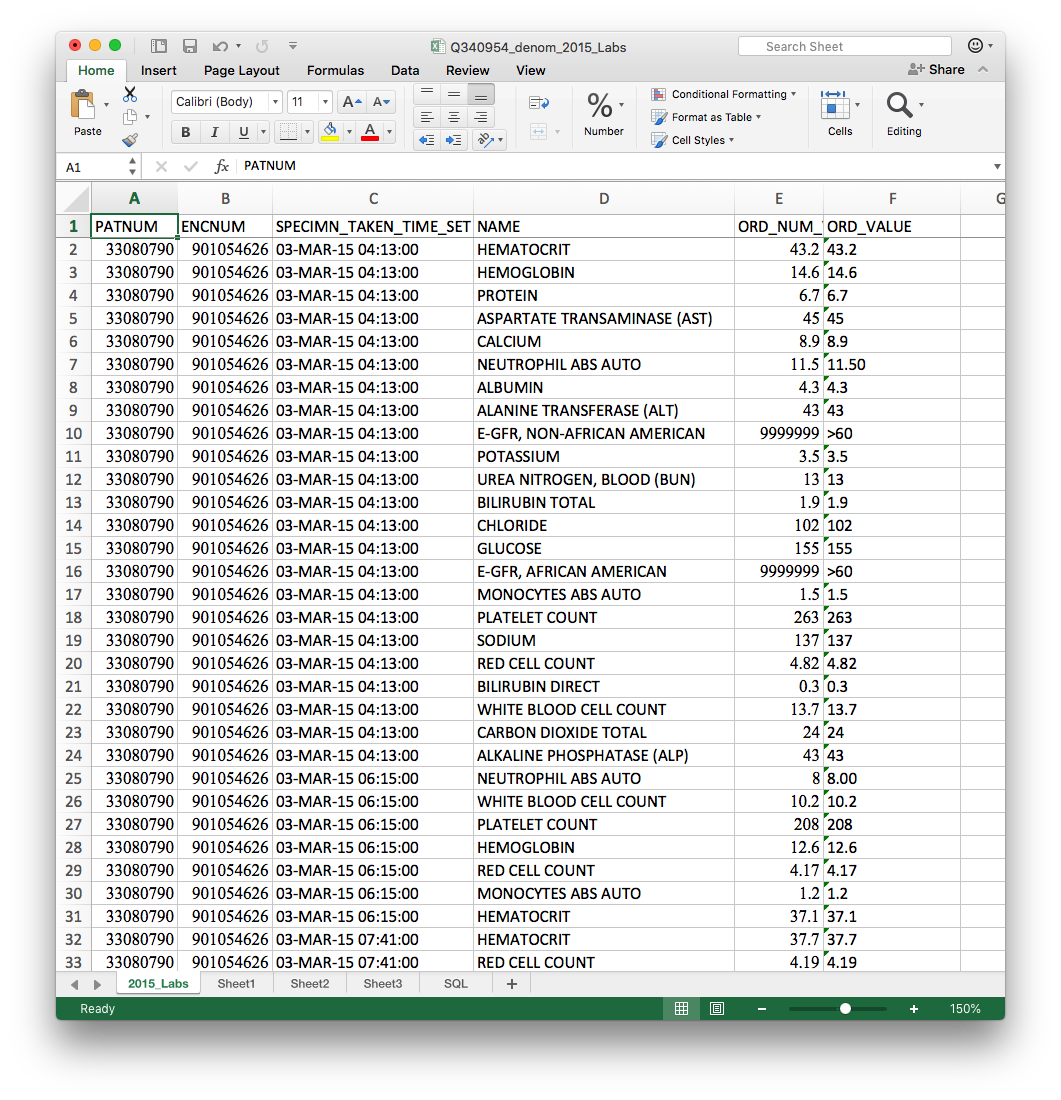Open the Page Layout ribbon tab

(241, 70)
